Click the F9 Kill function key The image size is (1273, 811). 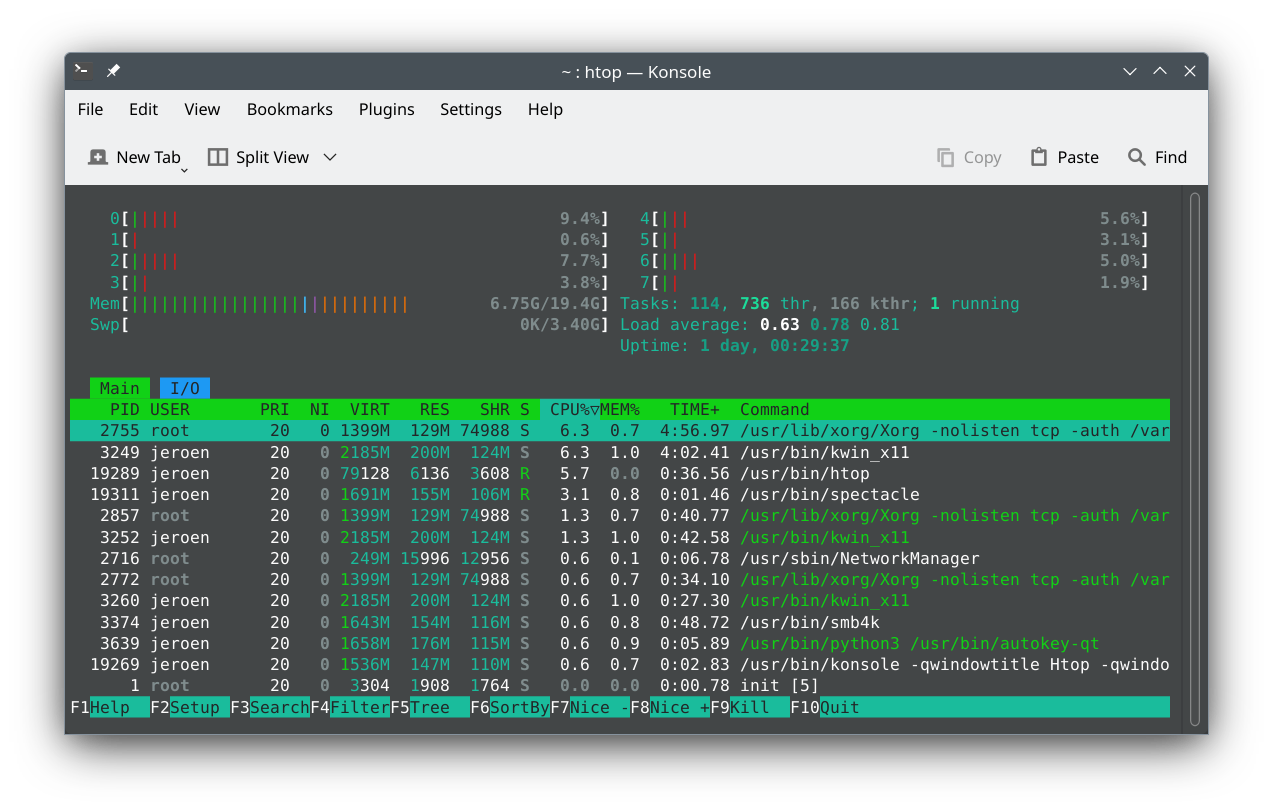(750, 707)
